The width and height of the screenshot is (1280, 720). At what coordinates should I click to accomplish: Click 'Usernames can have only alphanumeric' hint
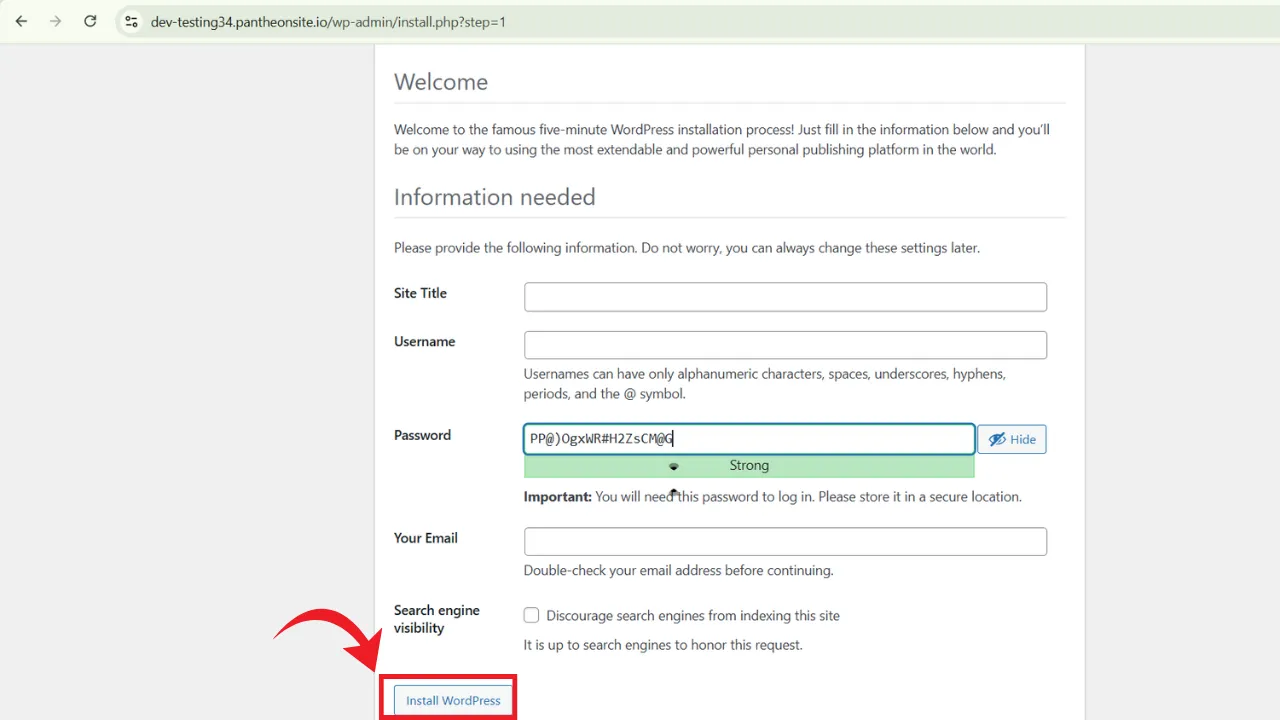coord(765,384)
